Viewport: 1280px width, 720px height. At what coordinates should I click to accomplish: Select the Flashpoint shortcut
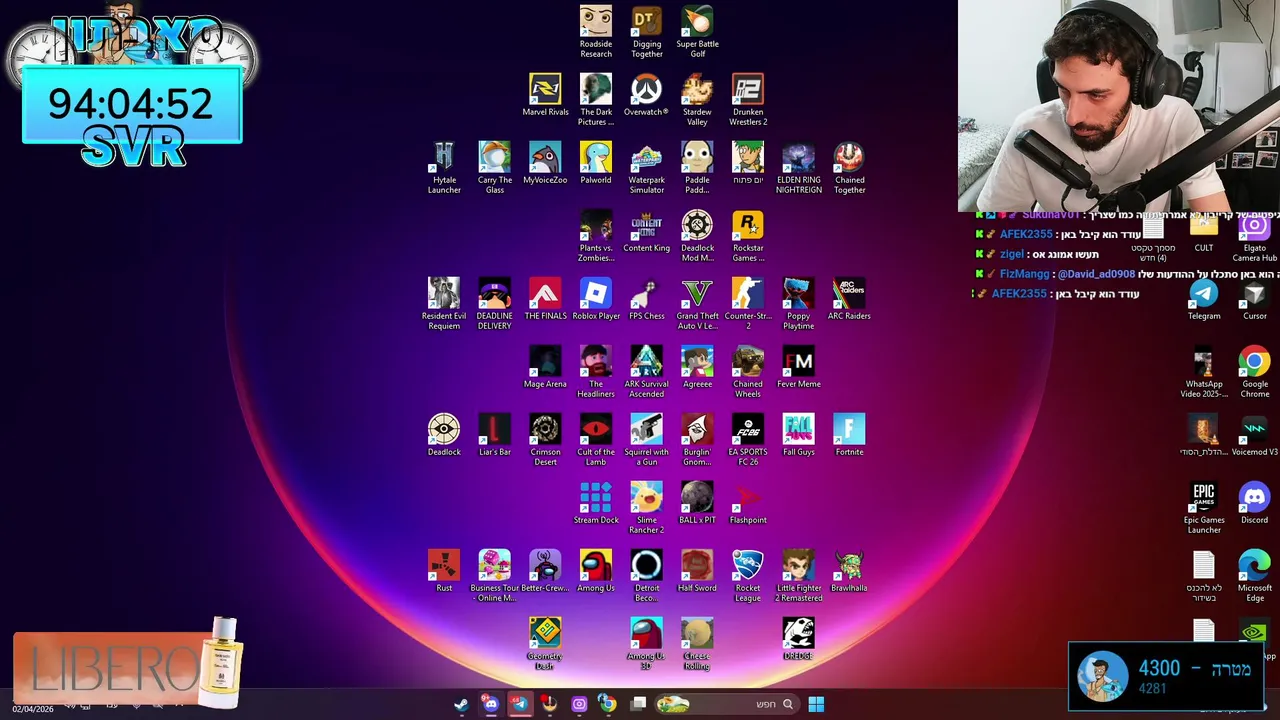coord(748,503)
